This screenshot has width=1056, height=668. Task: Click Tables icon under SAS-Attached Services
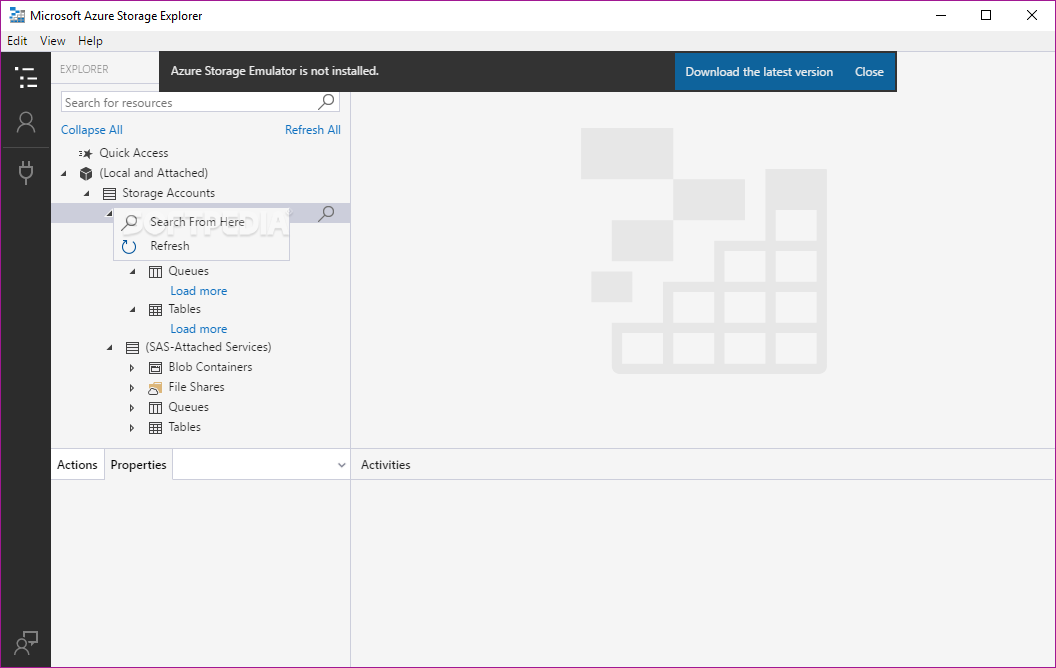[156, 428]
